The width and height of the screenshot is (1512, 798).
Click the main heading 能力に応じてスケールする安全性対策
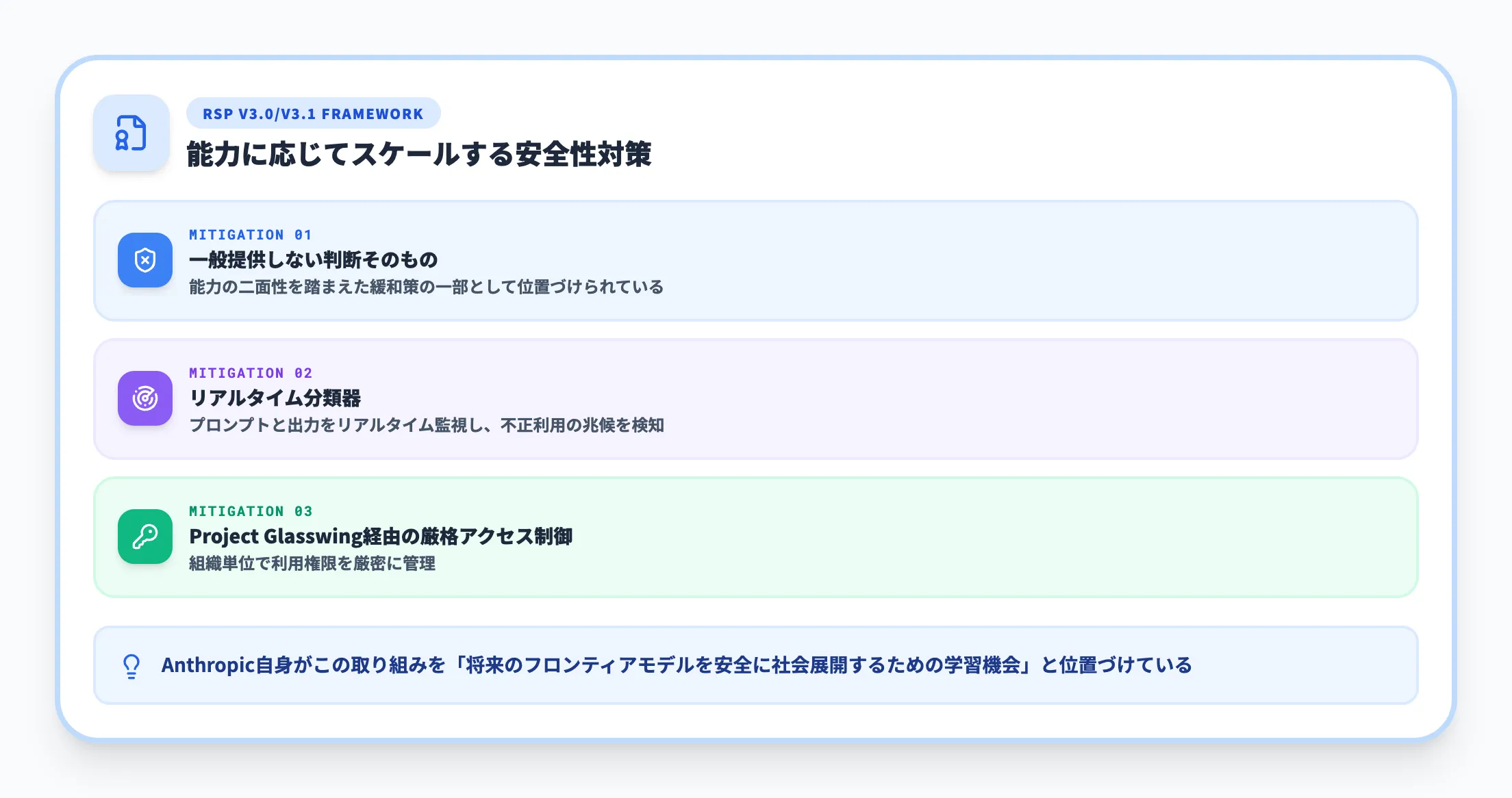pyautogui.click(x=422, y=155)
